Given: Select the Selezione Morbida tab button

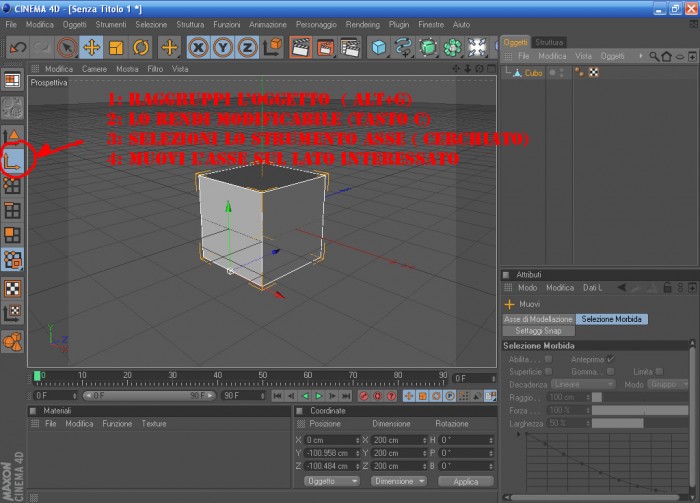Looking at the screenshot, I should (x=611, y=319).
